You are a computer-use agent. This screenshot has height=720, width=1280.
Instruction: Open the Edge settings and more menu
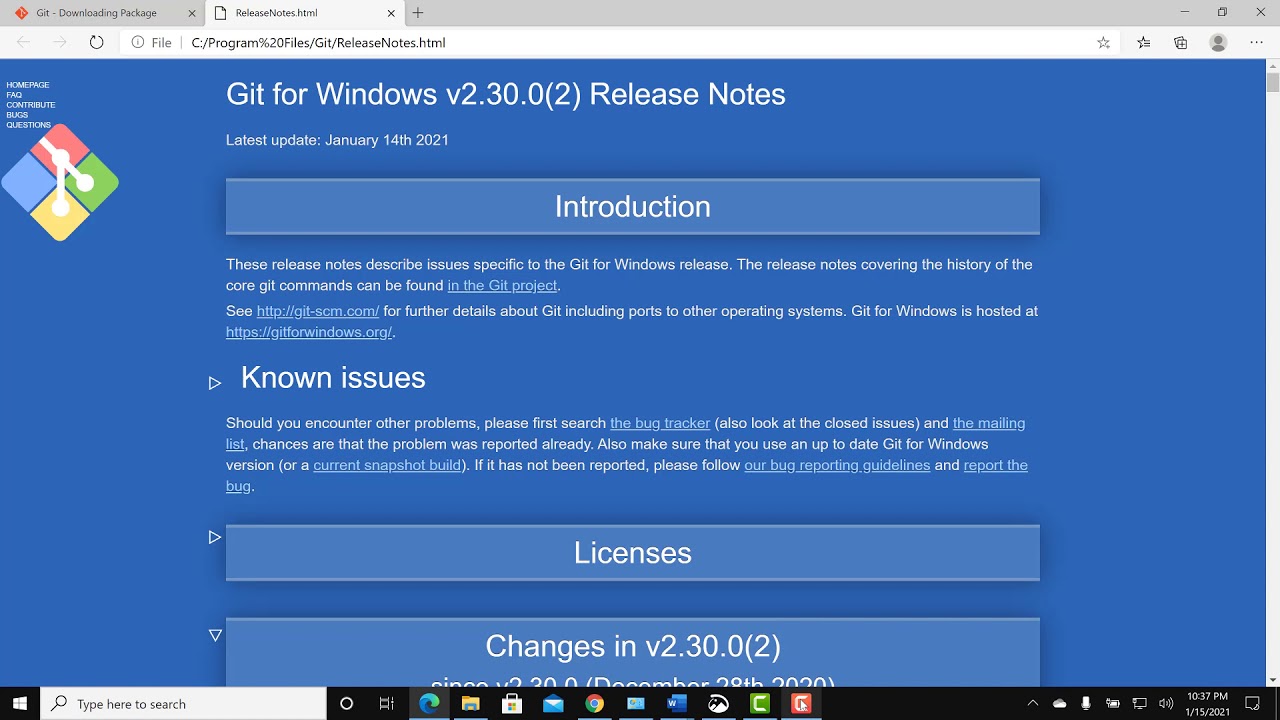(x=1256, y=43)
